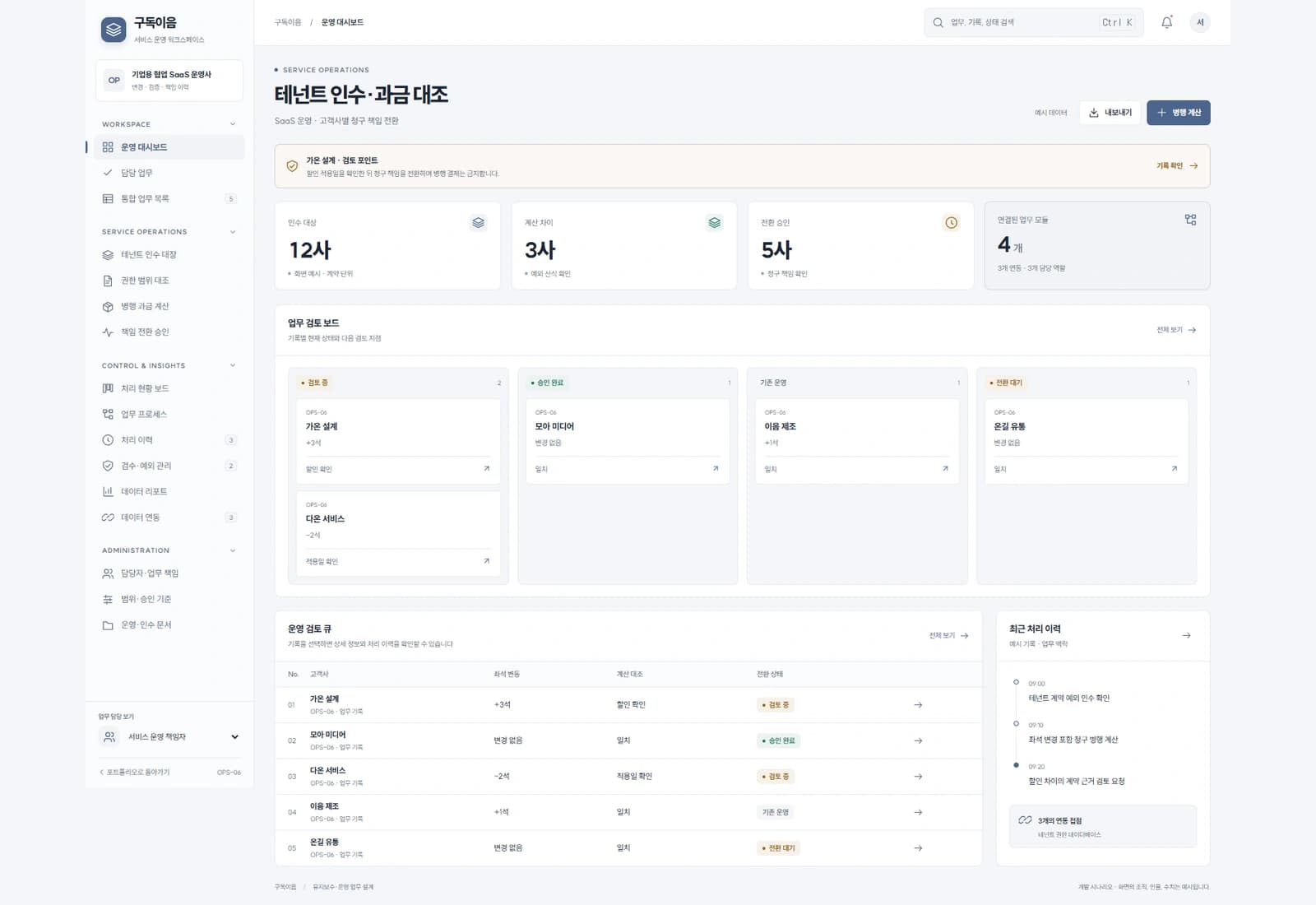Screen dimensions: 1316x905
Task: Open the 서비스 운영 책임자 role dropdown
Action: [170, 737]
